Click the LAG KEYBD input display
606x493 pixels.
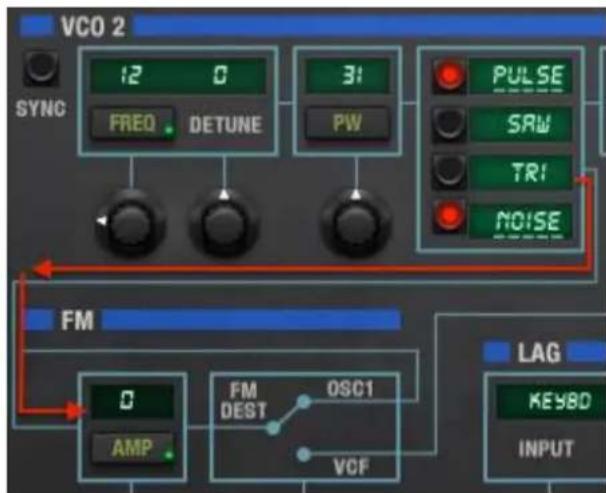[x=551, y=401]
